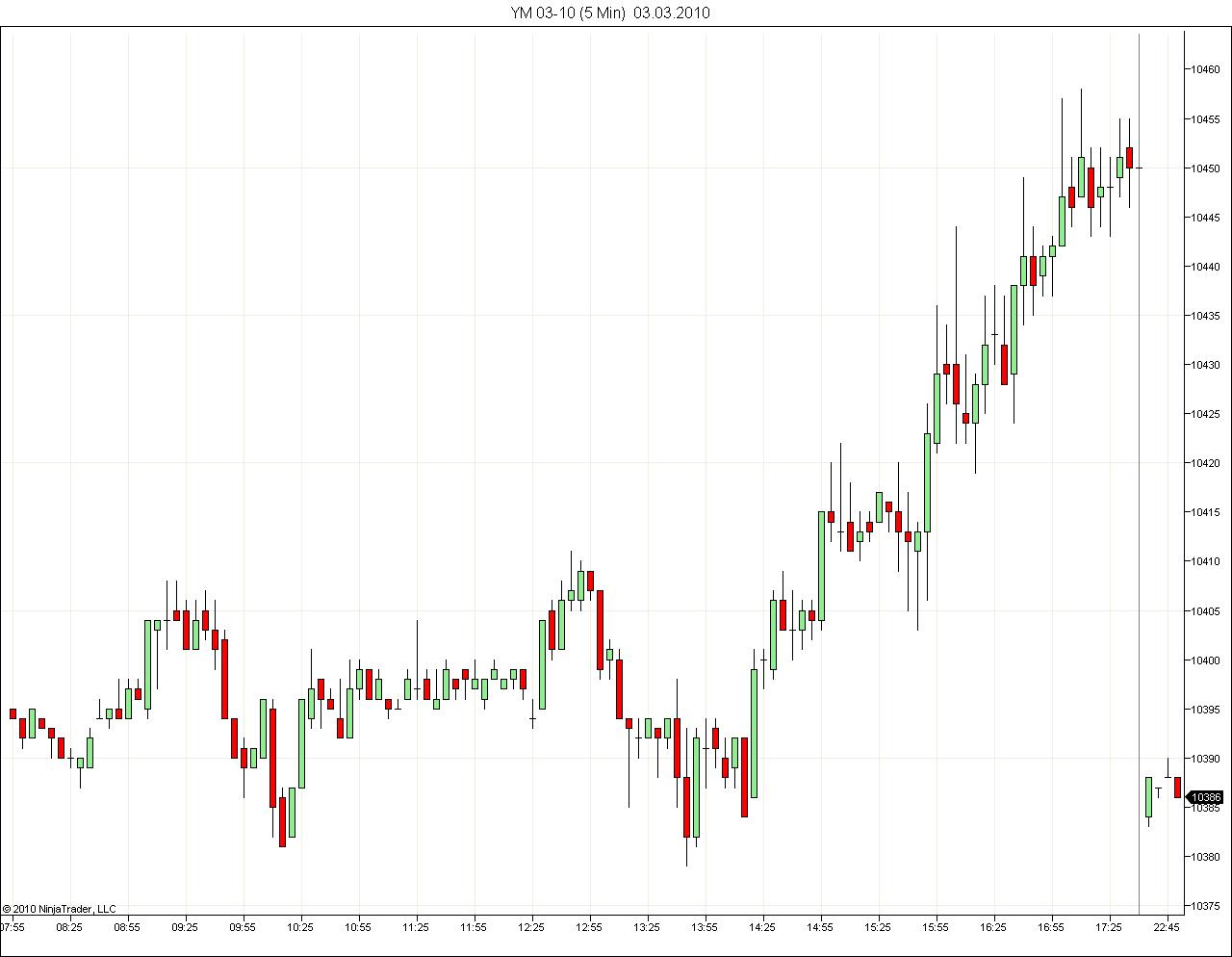The height and width of the screenshot is (957, 1232).
Task: Click the 14:25 time axis label
Action: [x=762, y=928]
